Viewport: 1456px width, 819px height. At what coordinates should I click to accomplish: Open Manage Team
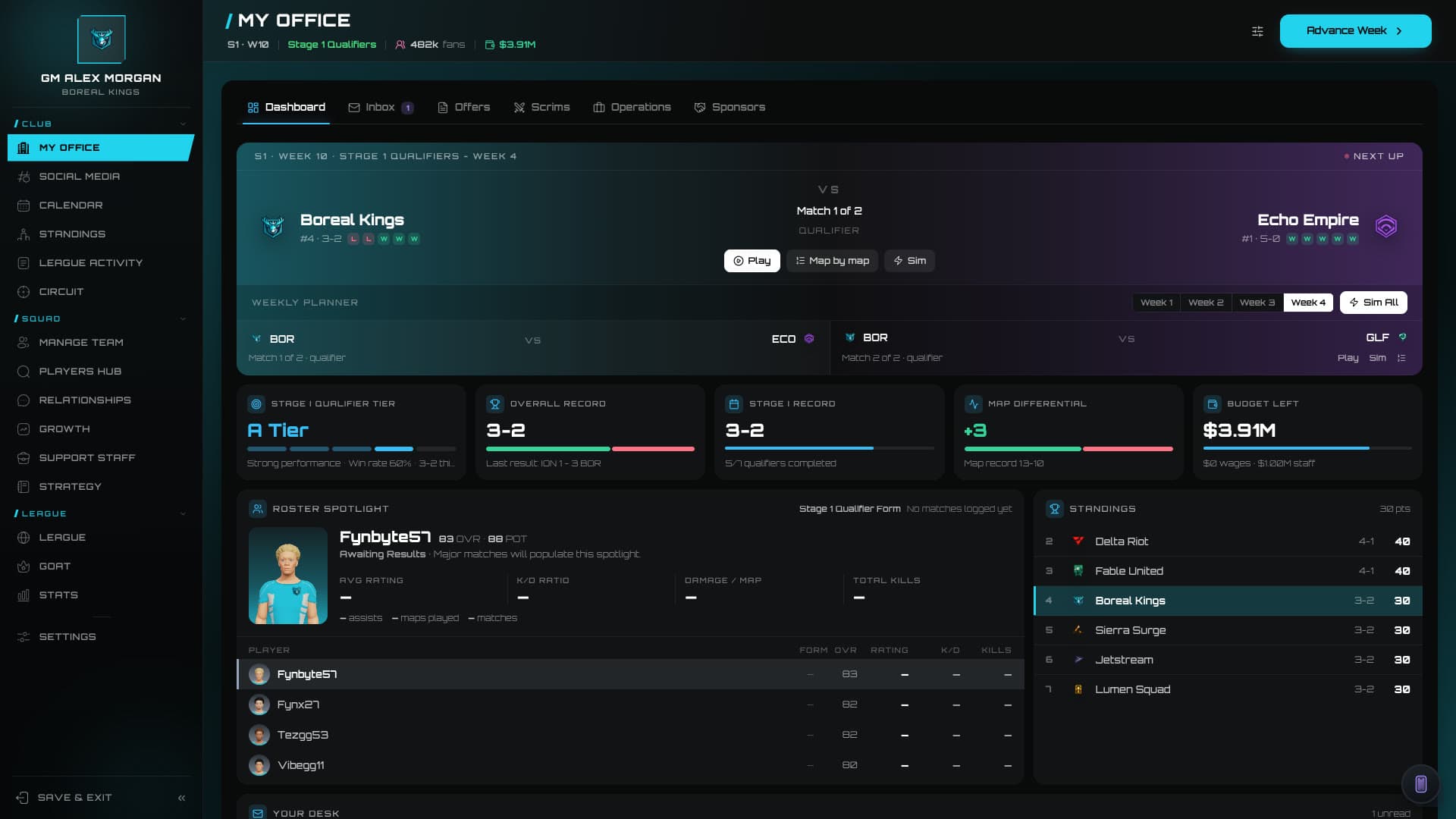pos(101,343)
